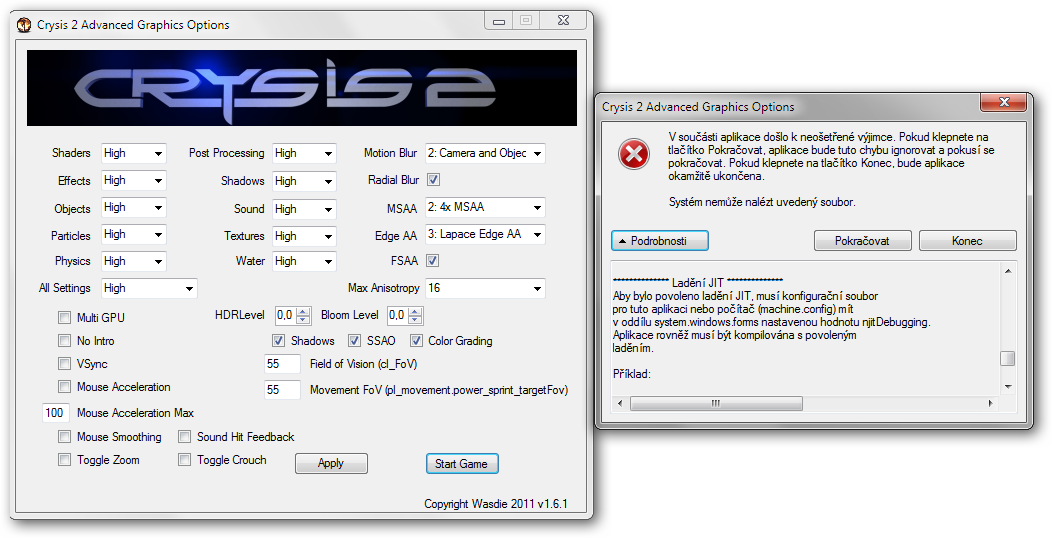Click the Copyright Wasdie 2011 v1.6.1 text
This screenshot has height=538, width=1052.
(x=496, y=504)
